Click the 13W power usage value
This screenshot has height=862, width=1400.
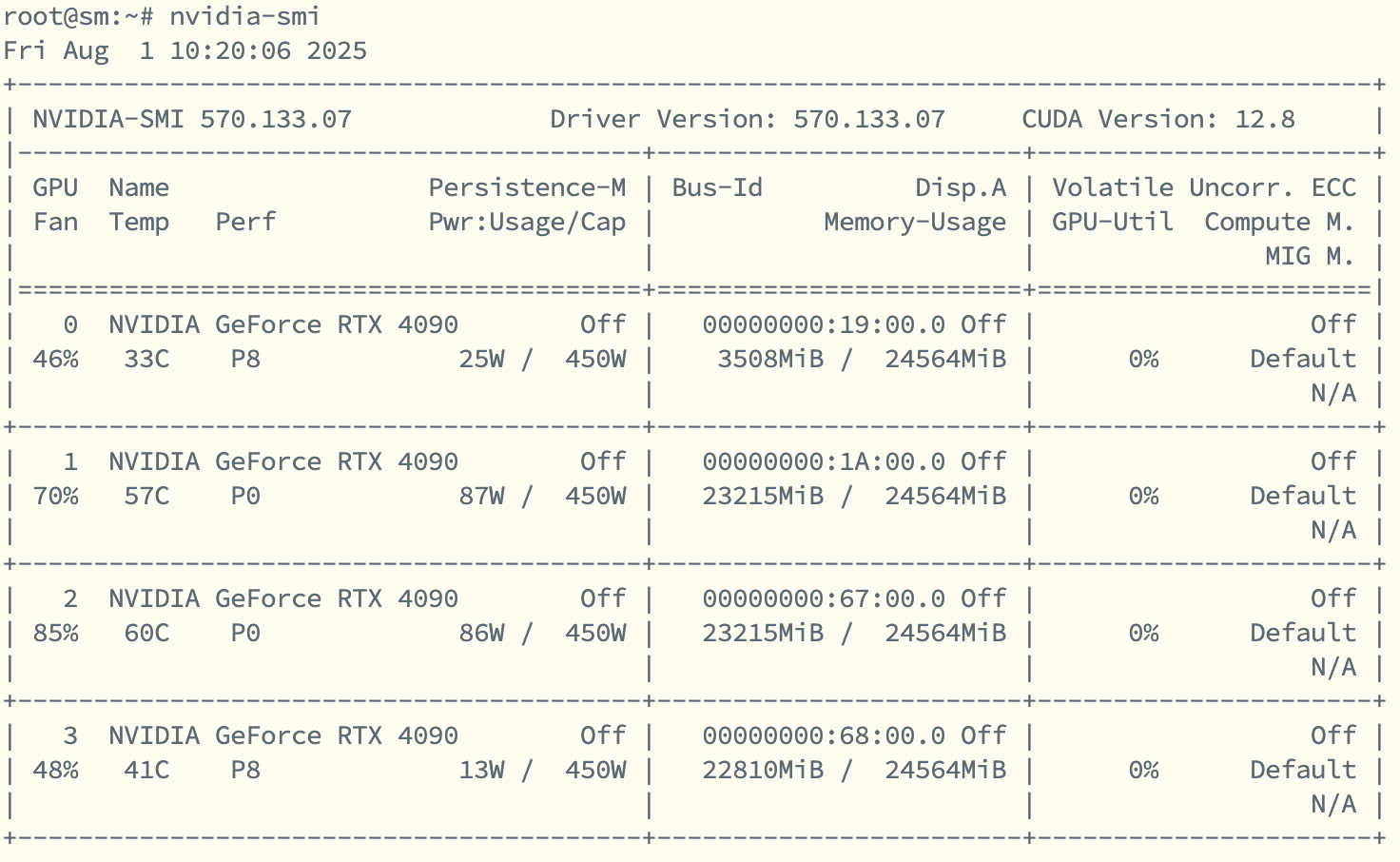pos(481,770)
